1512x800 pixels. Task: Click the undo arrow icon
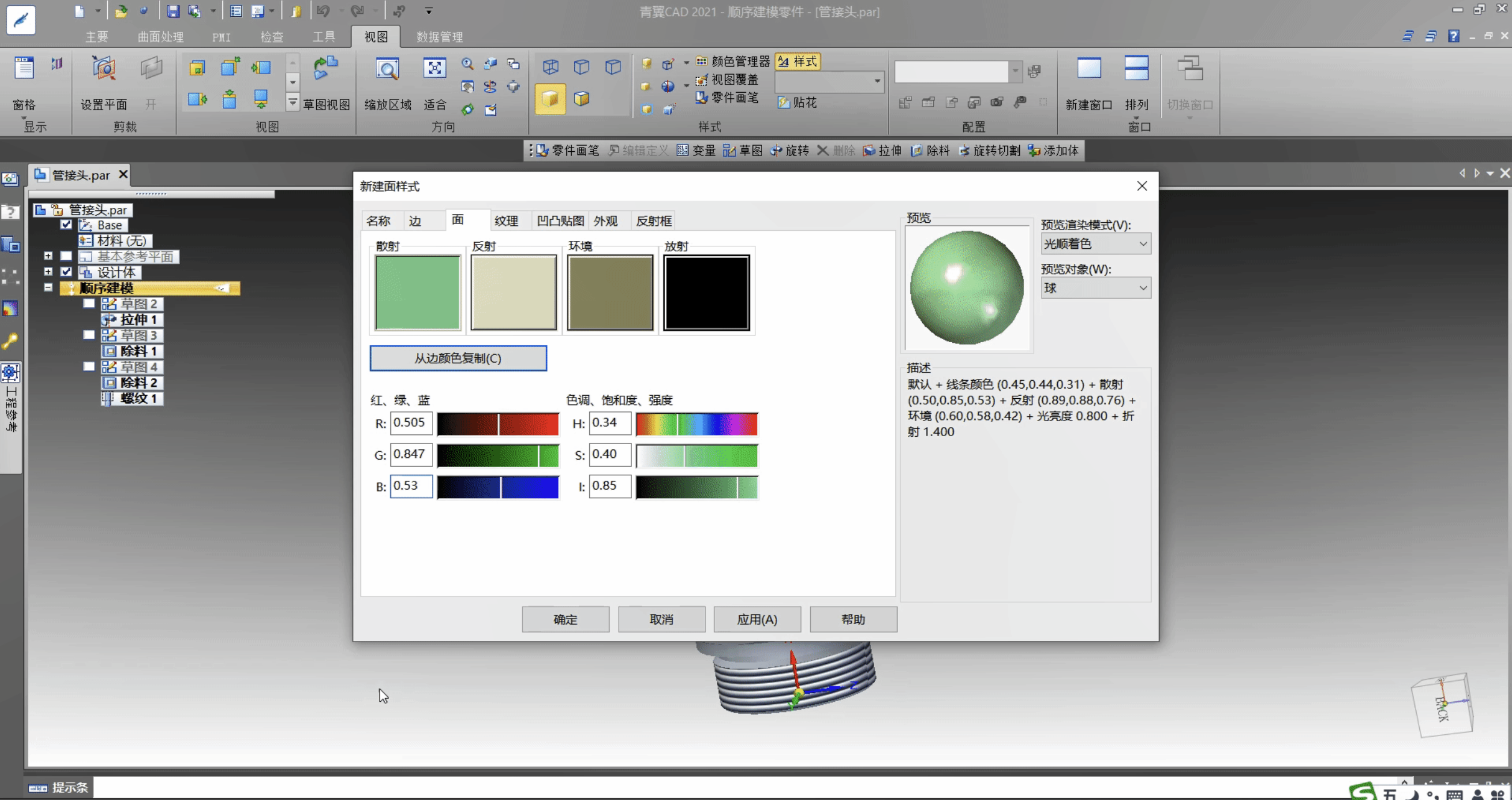tap(323, 11)
